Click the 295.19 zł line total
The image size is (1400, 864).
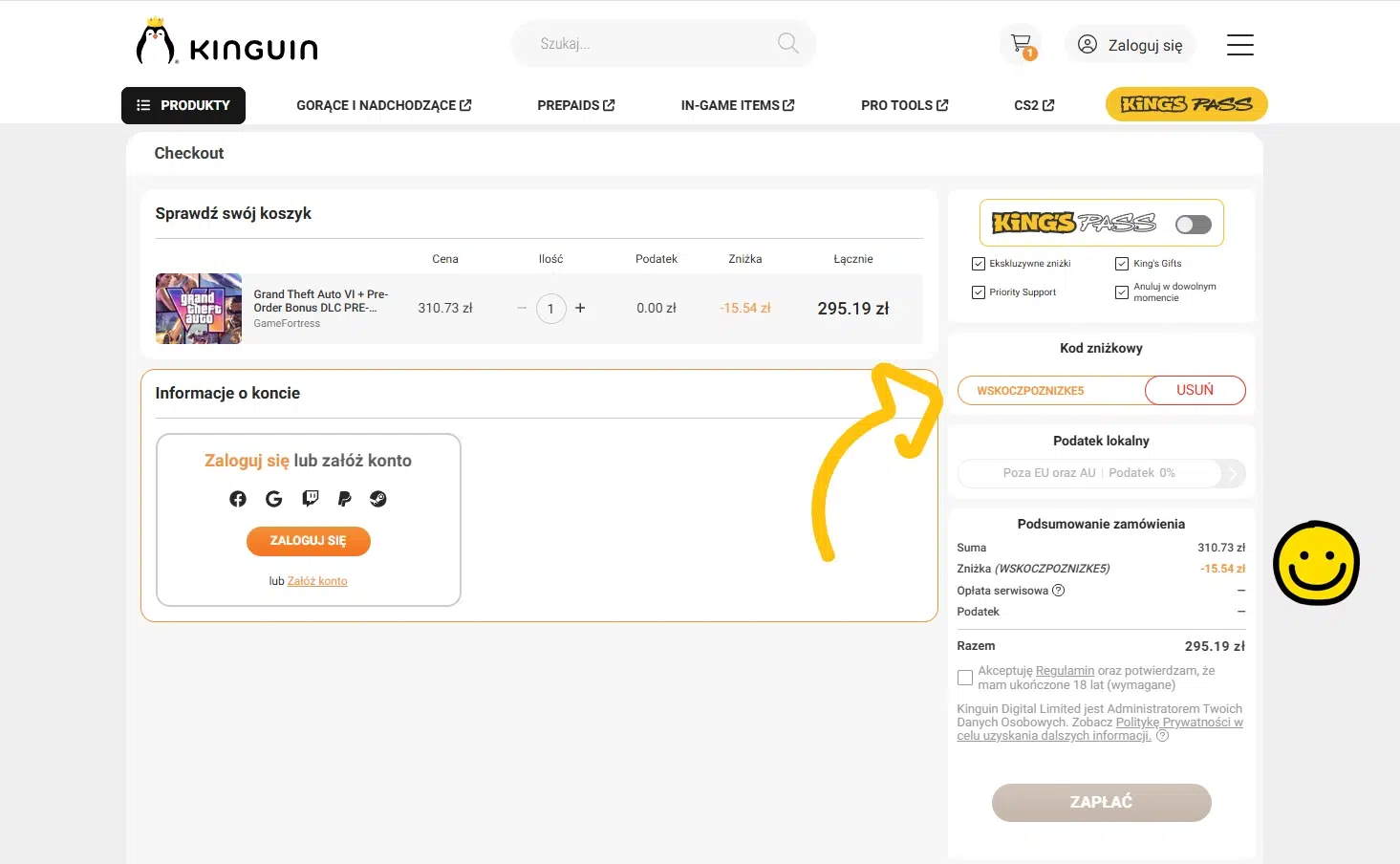pyautogui.click(x=853, y=309)
